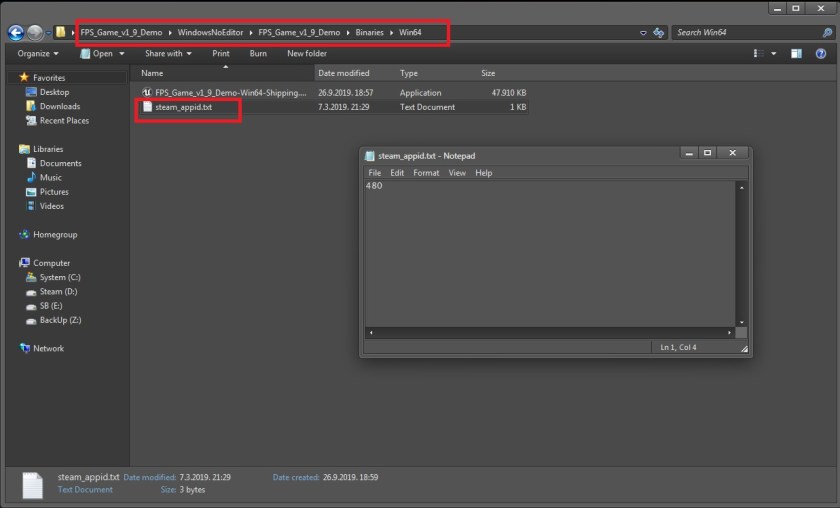This screenshot has height=508, width=840.
Task: Click the search magnifier icon
Action: coord(825,33)
